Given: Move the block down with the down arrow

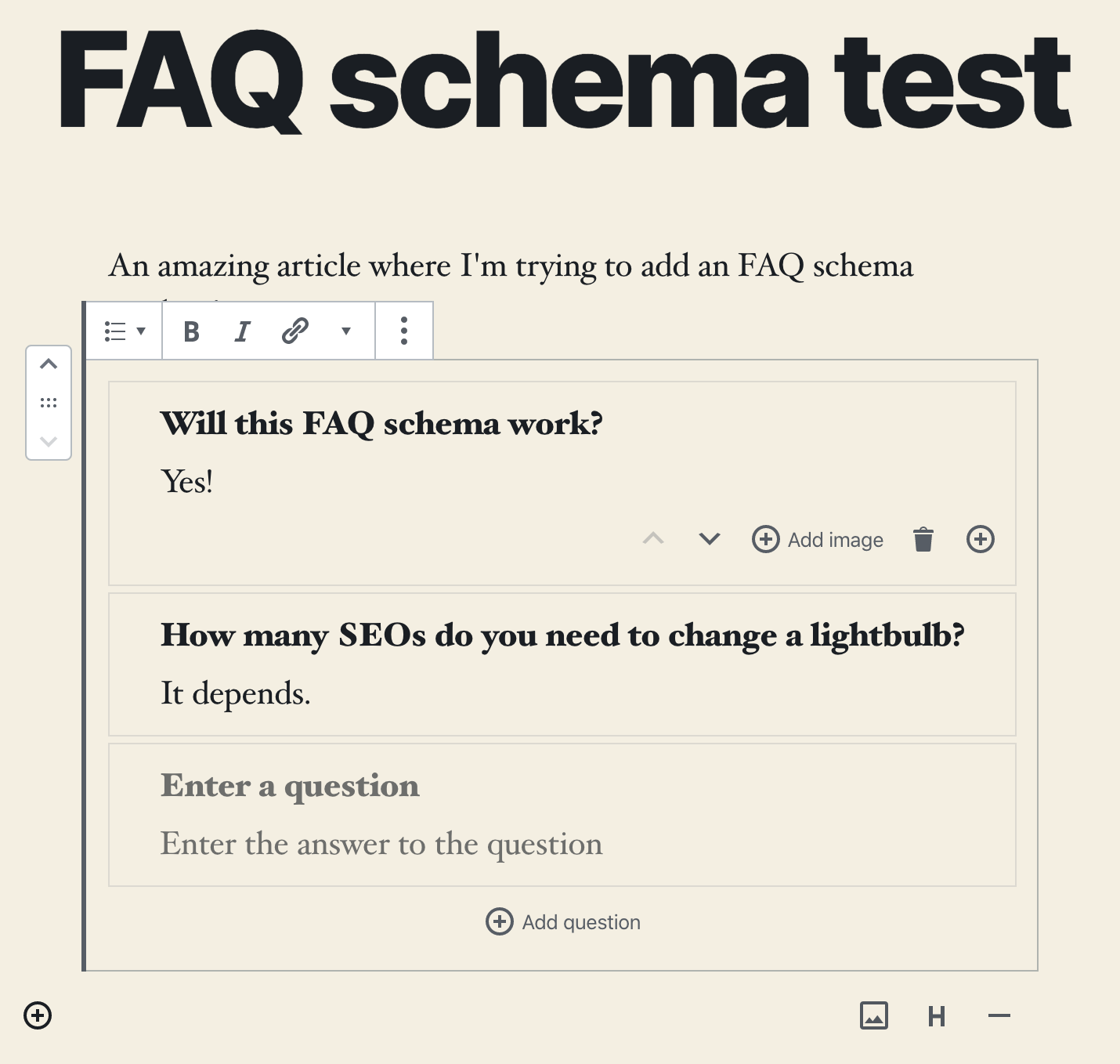Looking at the screenshot, I should [x=49, y=441].
